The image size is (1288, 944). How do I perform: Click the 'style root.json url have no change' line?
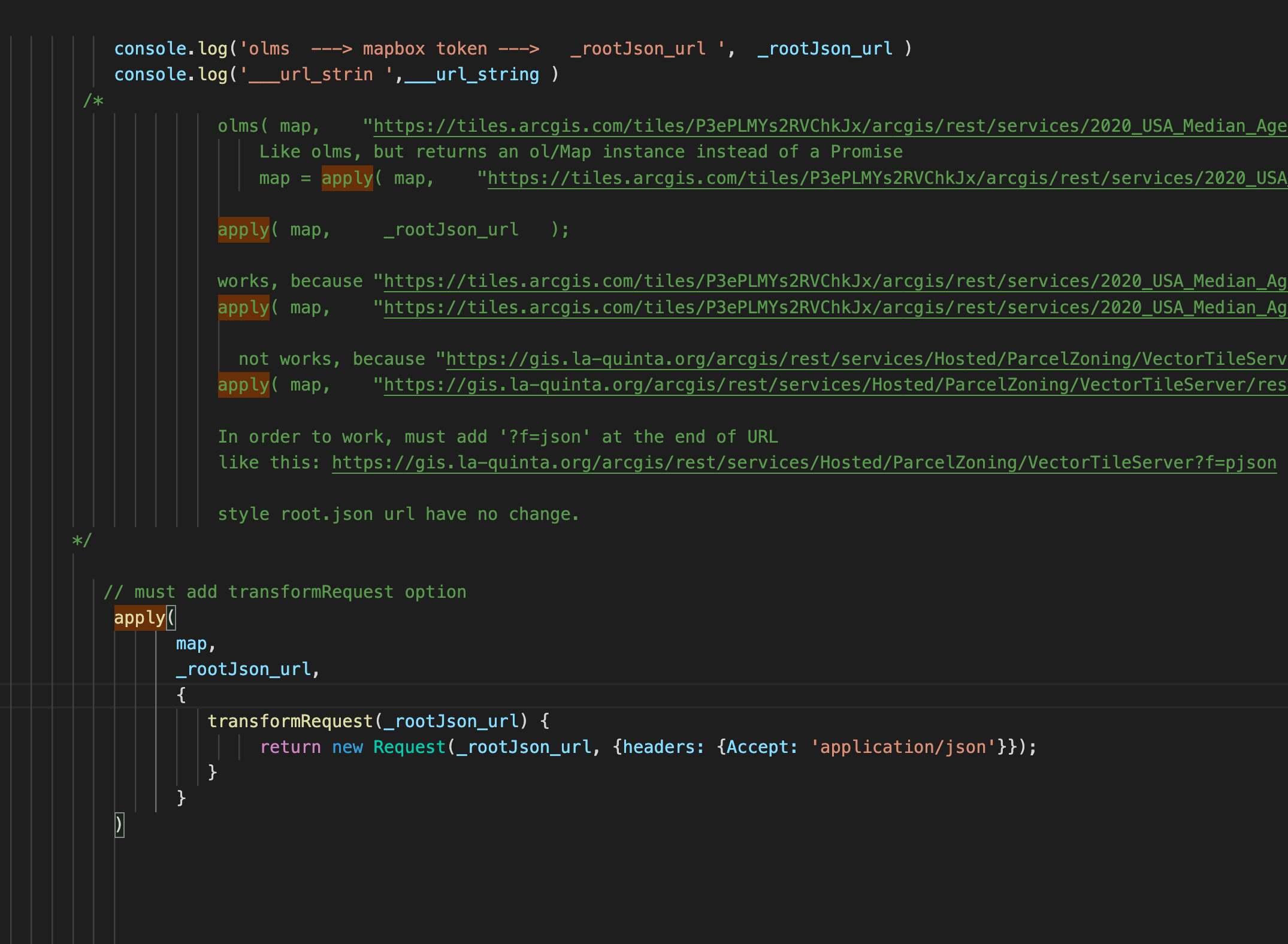398,513
